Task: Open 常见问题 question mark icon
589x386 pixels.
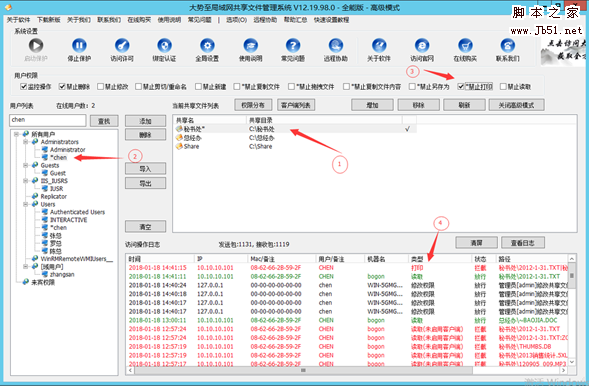Action: point(293,45)
